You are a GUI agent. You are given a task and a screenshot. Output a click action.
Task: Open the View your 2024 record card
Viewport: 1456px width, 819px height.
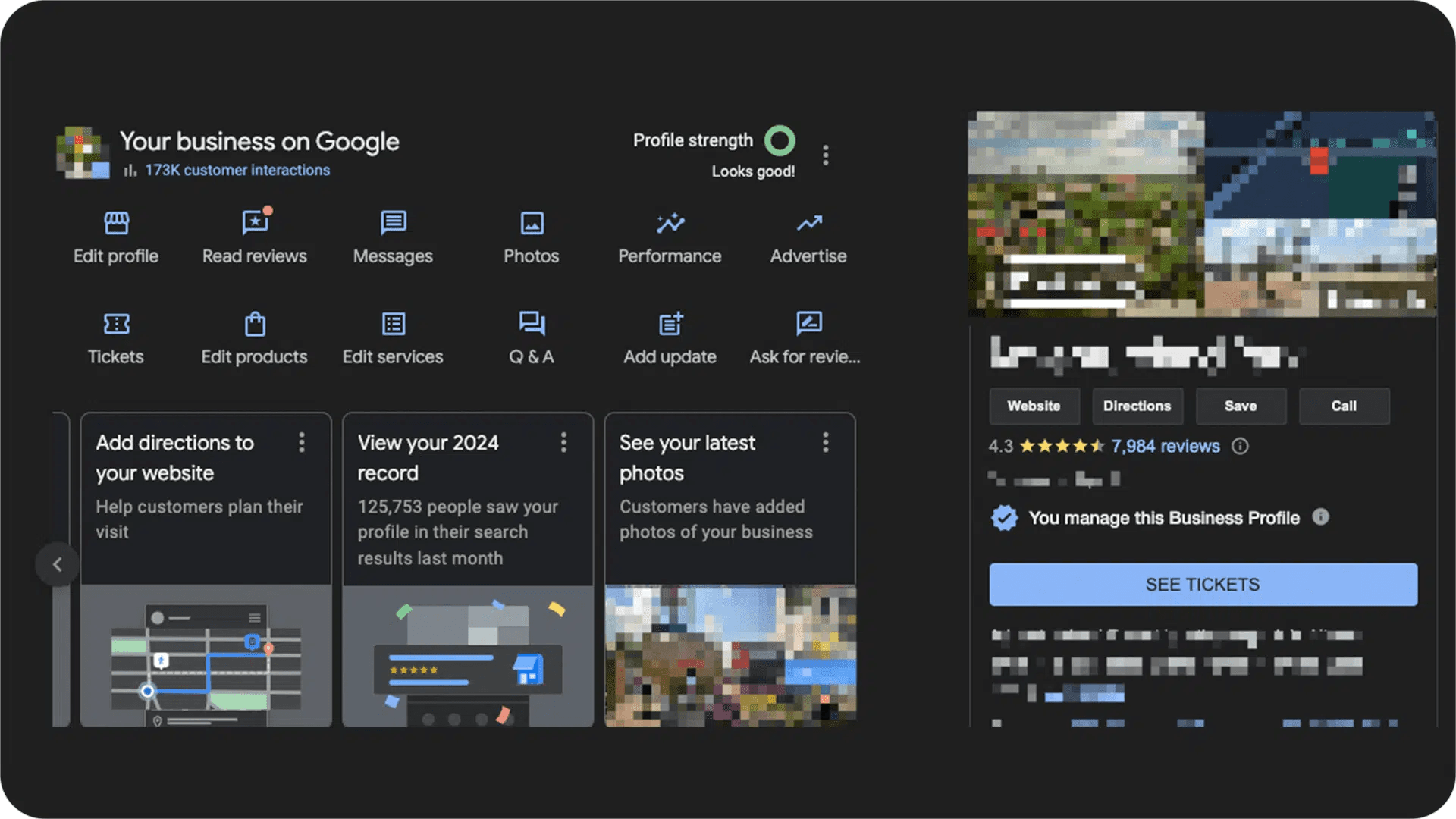(x=468, y=570)
